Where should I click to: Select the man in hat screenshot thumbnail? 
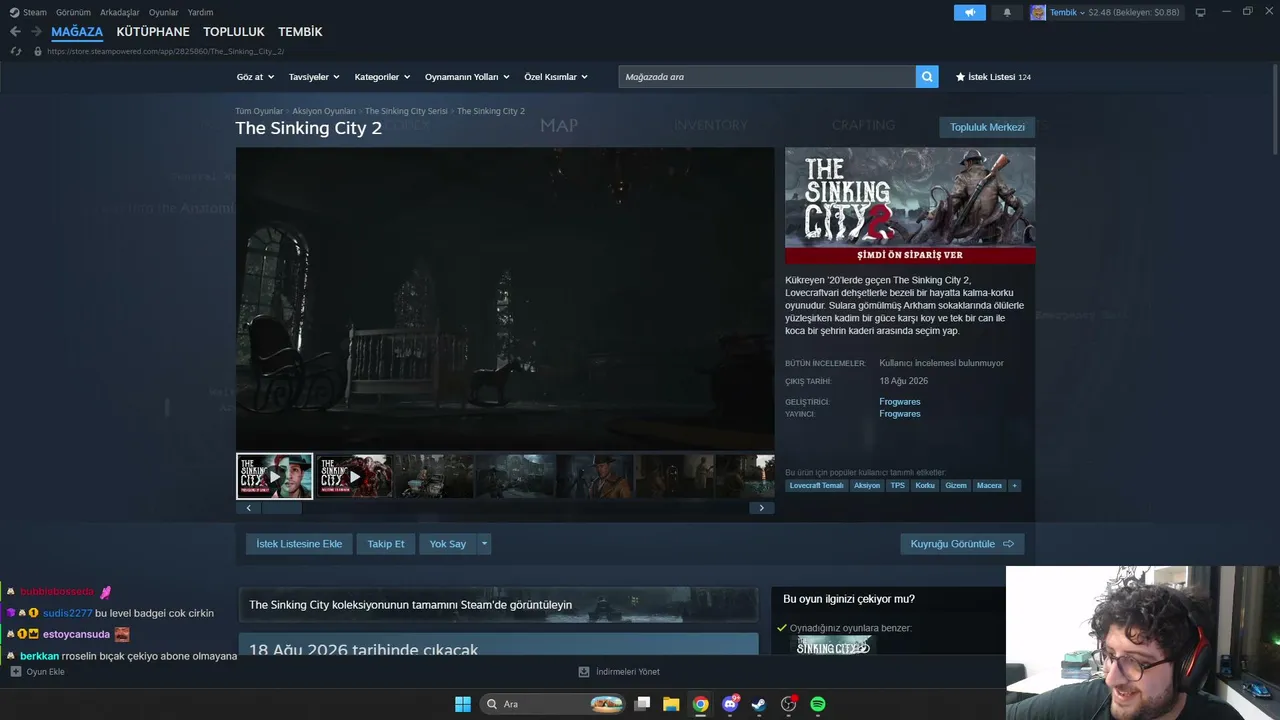594,476
